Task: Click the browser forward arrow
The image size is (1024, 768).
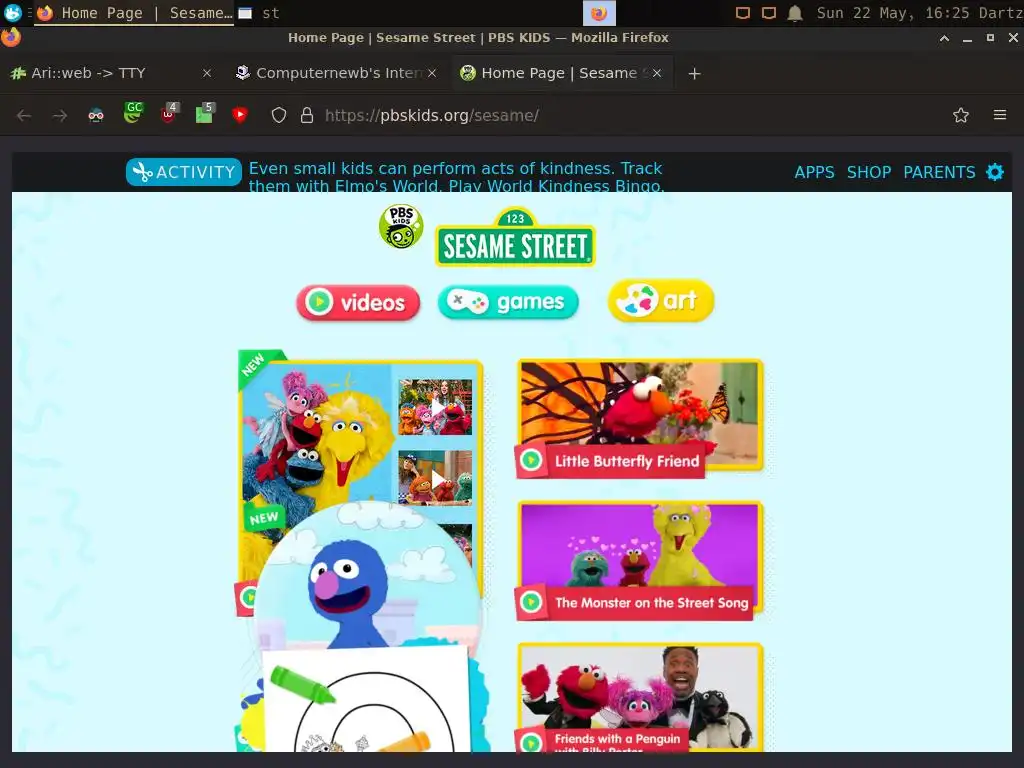Action: (x=60, y=116)
